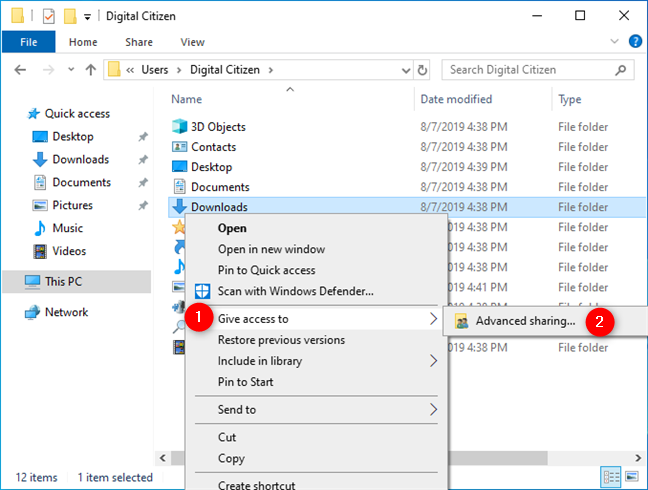The image size is (648, 490).
Task: Choose Pin to Quick access
Action: 267,270
